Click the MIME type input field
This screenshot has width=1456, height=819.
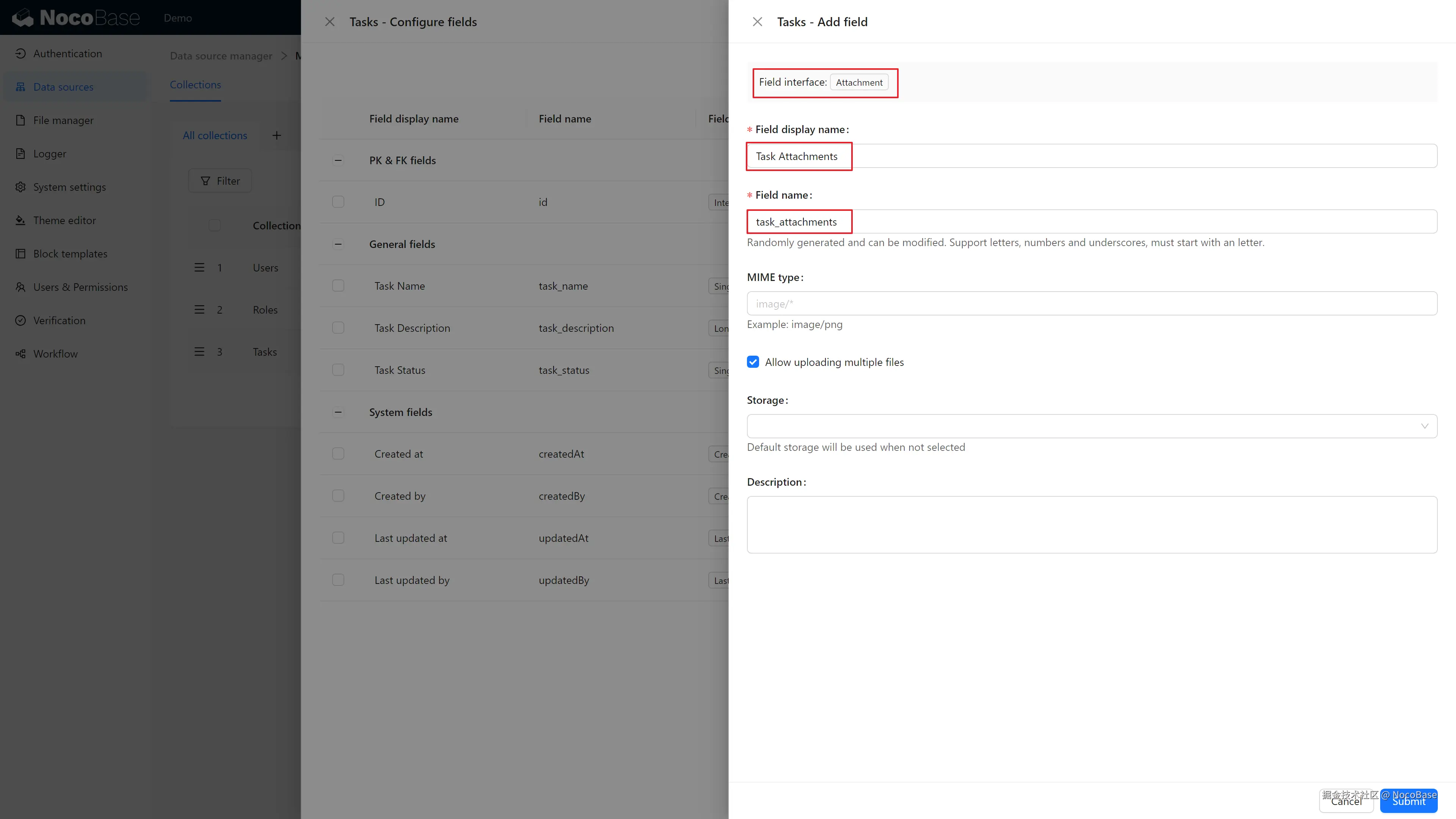click(1092, 303)
